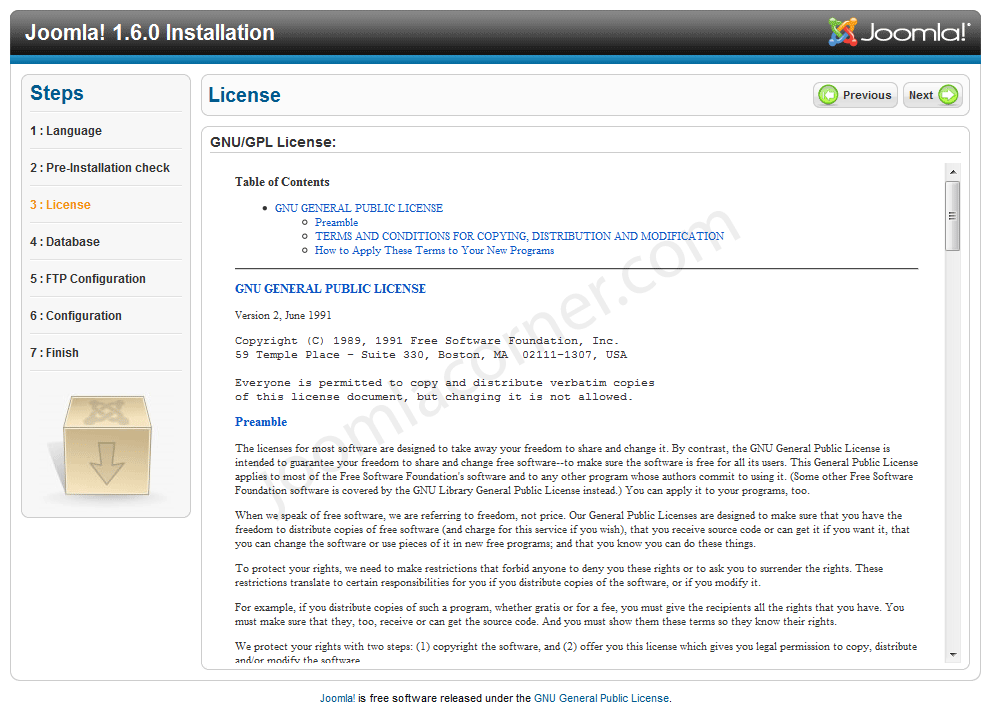The image size is (991, 714).
Task: Open How to Apply These Terms link
Action: tap(434, 250)
